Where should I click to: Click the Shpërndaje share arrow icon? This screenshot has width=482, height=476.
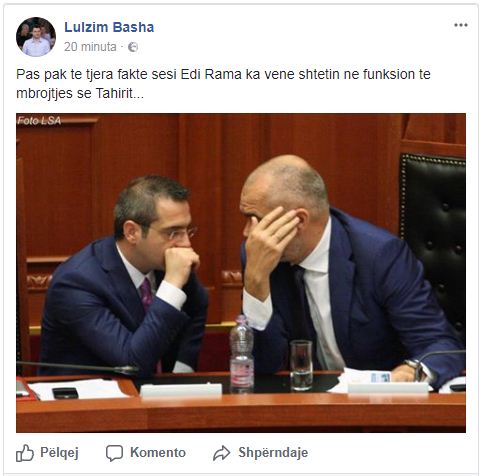(x=222, y=453)
